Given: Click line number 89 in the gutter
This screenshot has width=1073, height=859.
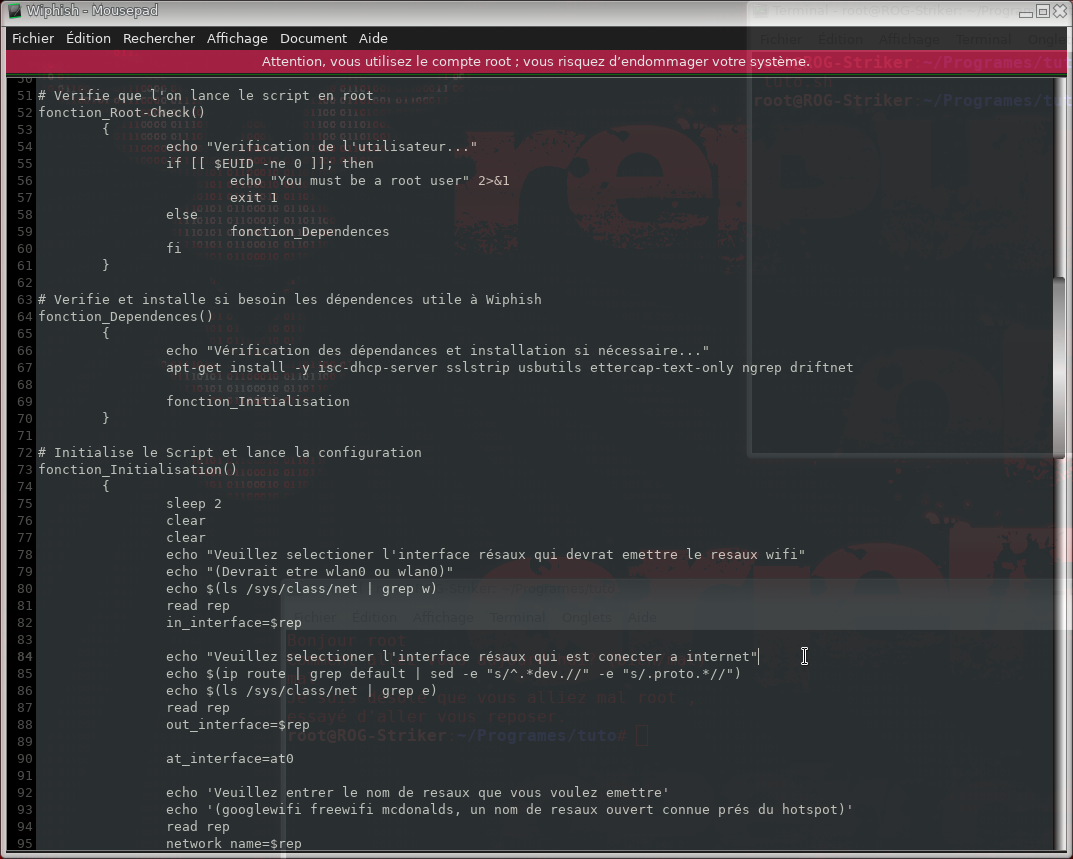Looking at the screenshot, I should click(25, 742).
